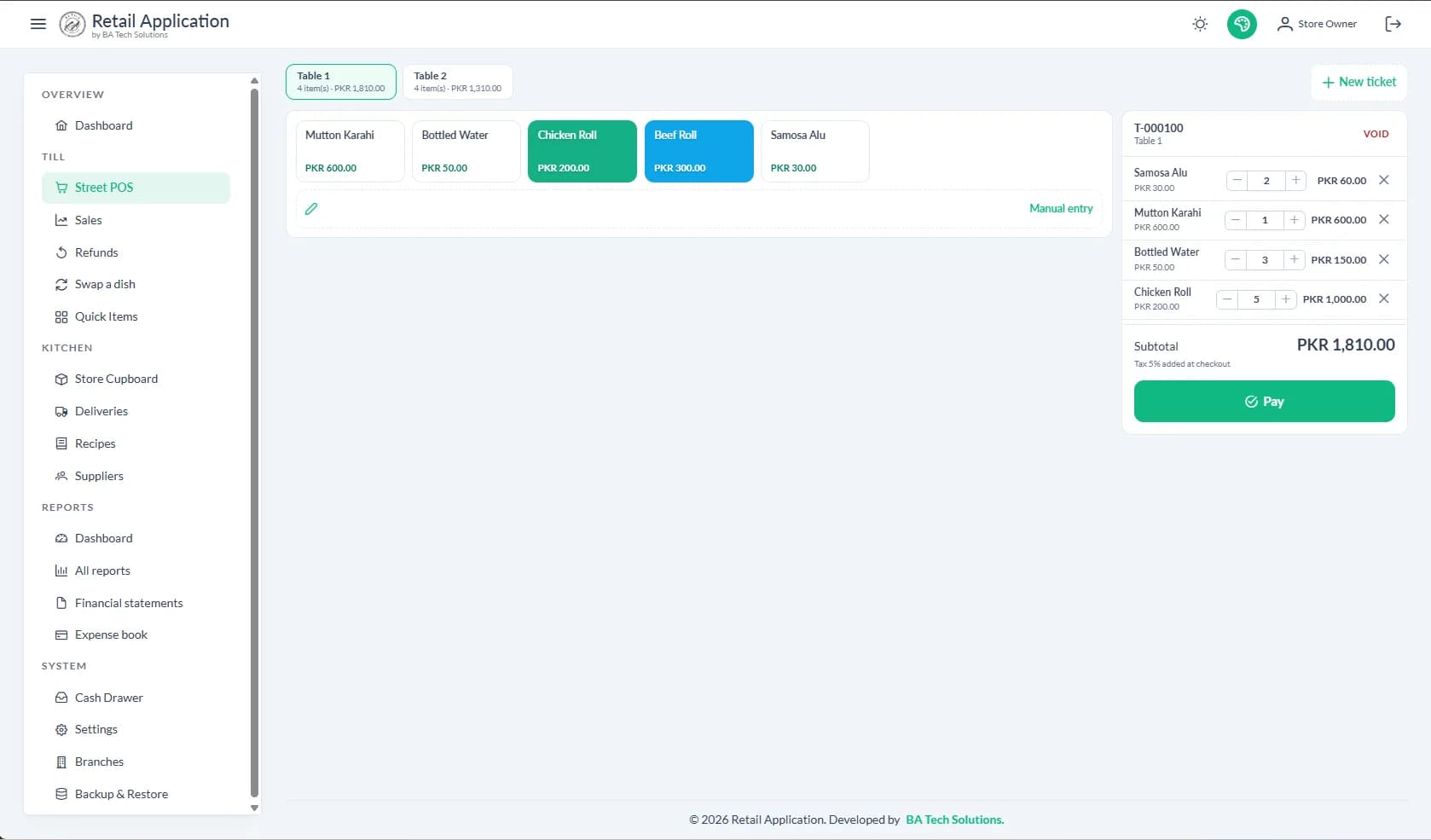Click Bottled Water quantity field
The width and height of the screenshot is (1431, 840).
click(x=1265, y=259)
